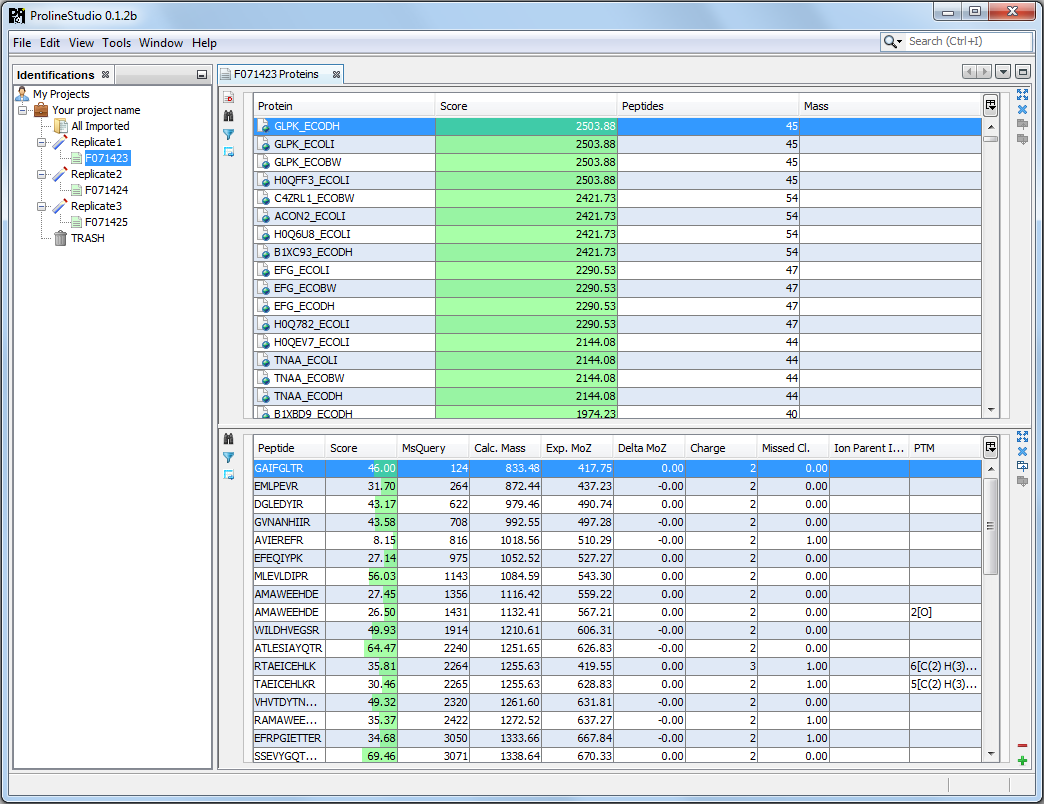Viewport: 1044px width, 804px height.
Task: Open the Window menu
Action: [161, 43]
